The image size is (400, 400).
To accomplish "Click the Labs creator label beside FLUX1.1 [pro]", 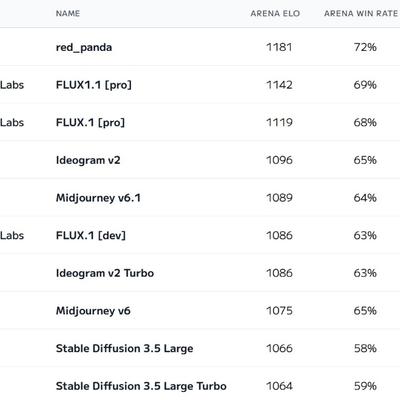I will pyautogui.click(x=12, y=85).
